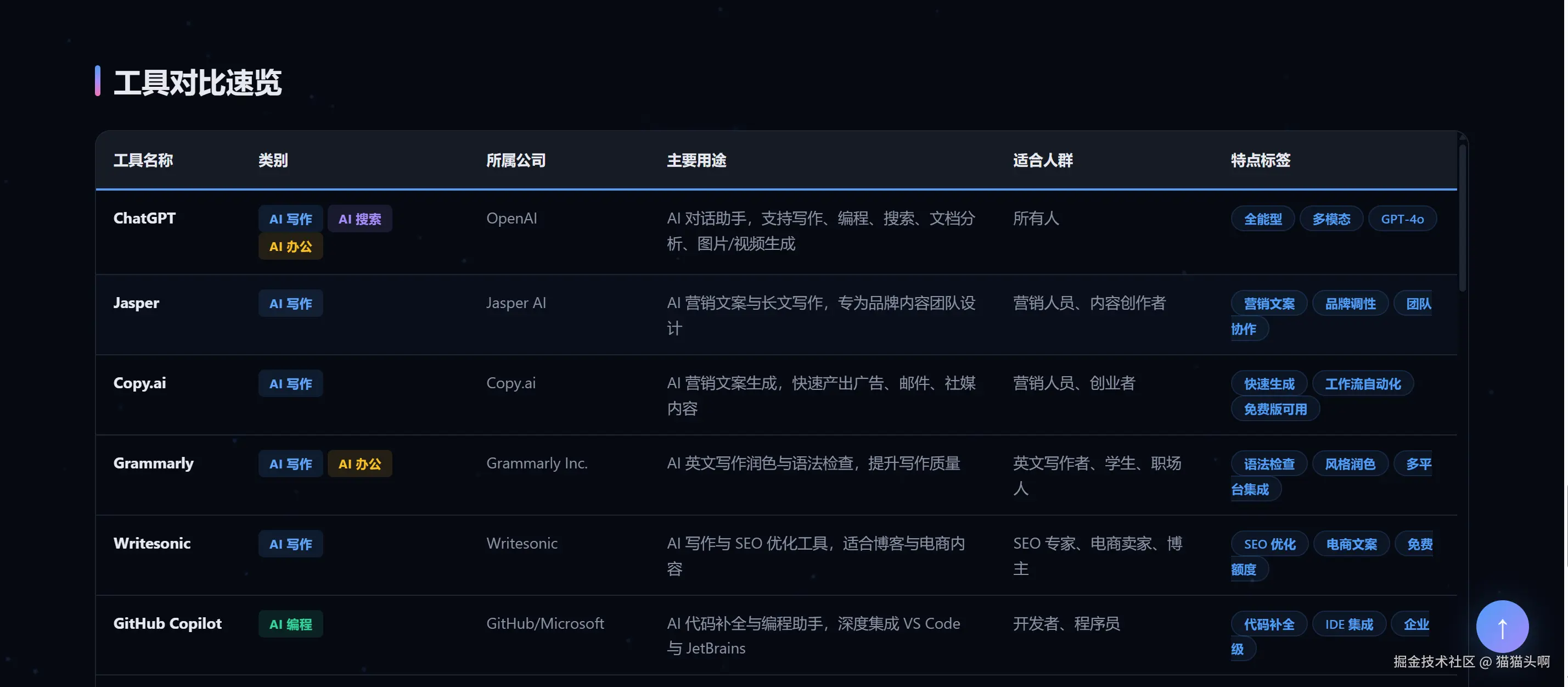
Task: Click the 全能型 feature tag
Action: 1262,219
